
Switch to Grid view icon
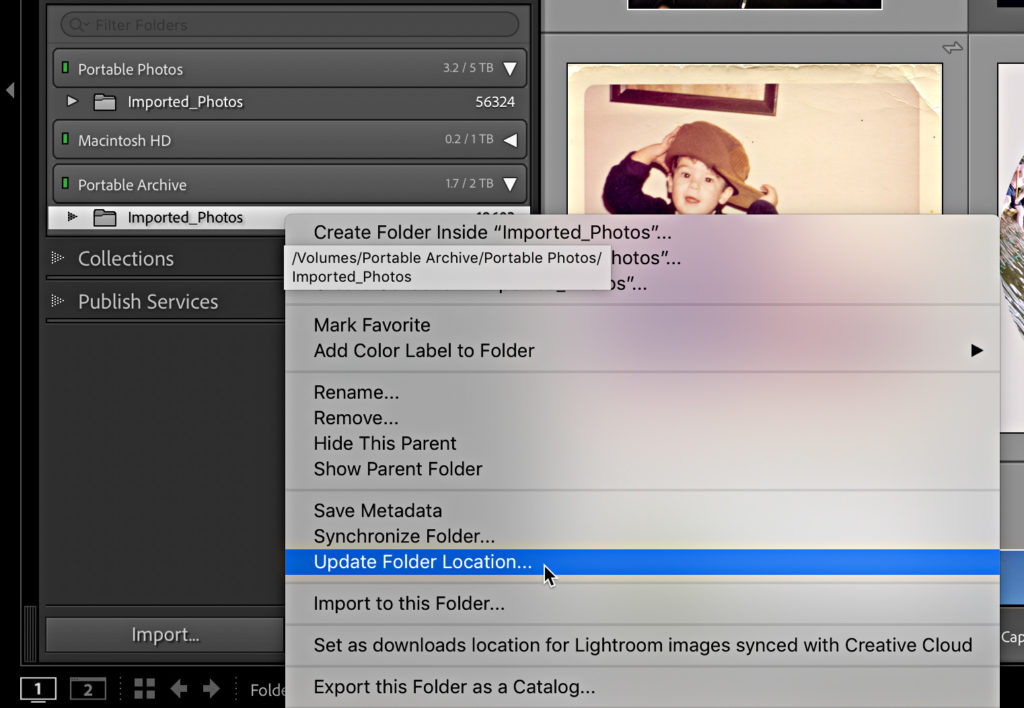pyautogui.click(x=145, y=689)
